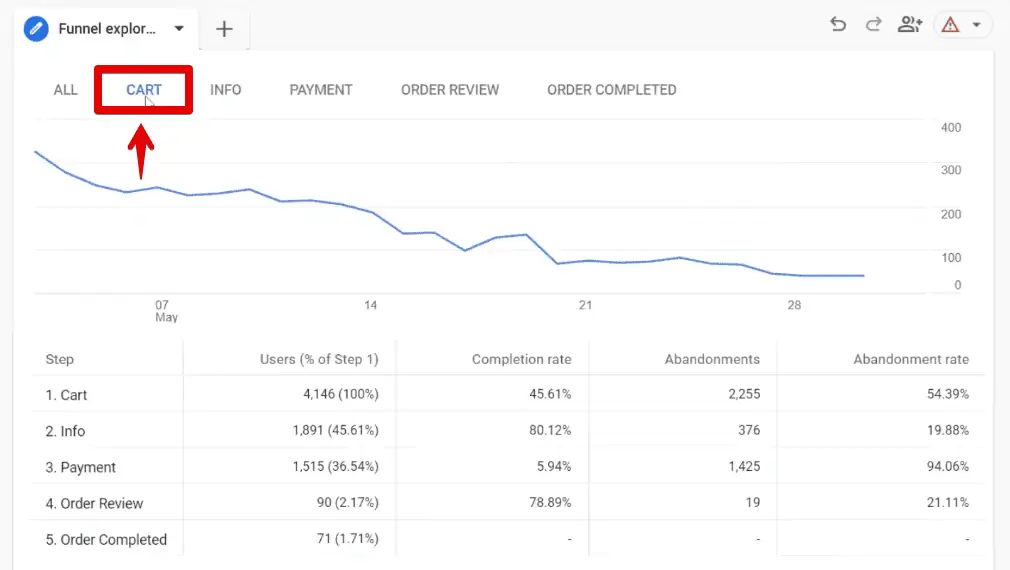Click the 28 date axis label

click(x=794, y=305)
